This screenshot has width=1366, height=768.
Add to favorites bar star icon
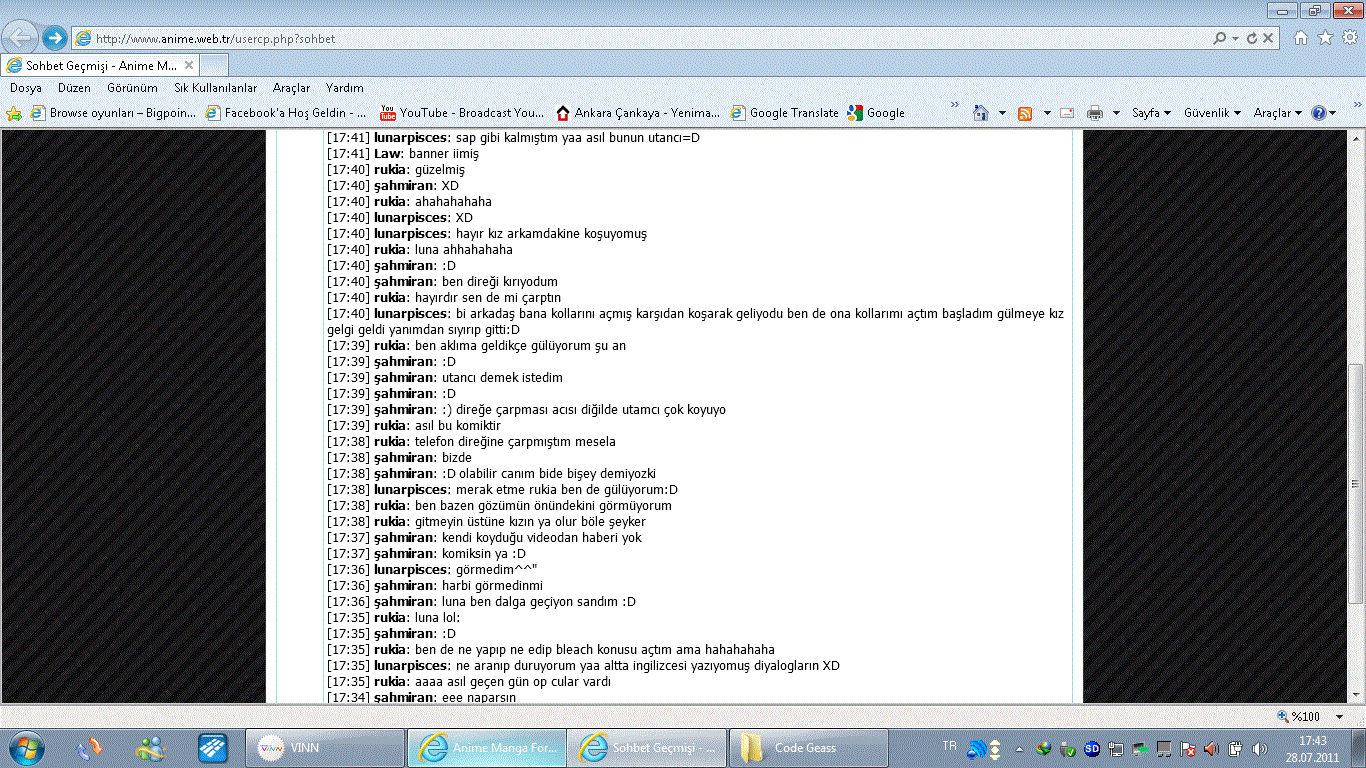(14, 113)
